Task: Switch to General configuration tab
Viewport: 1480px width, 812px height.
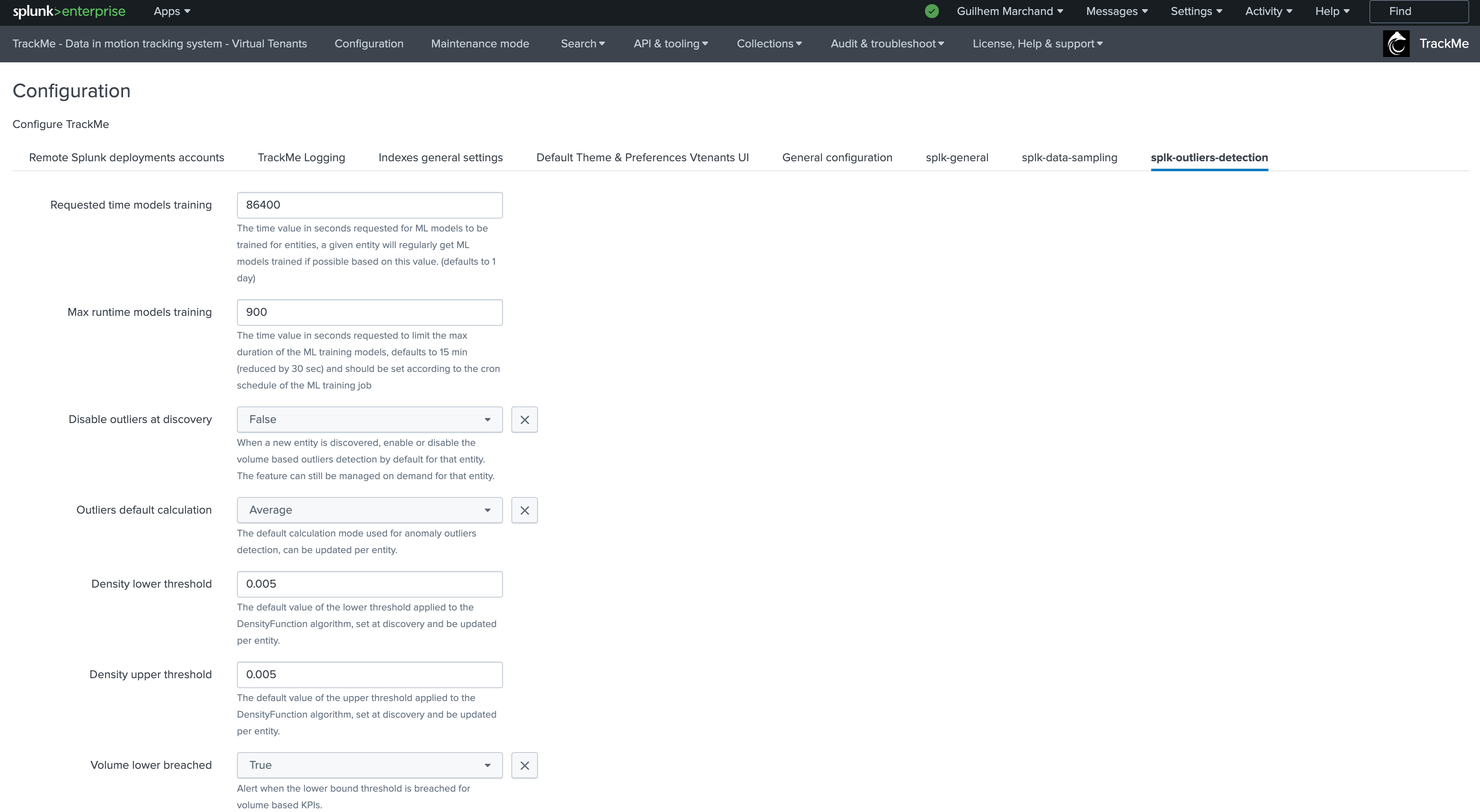Action: point(837,158)
